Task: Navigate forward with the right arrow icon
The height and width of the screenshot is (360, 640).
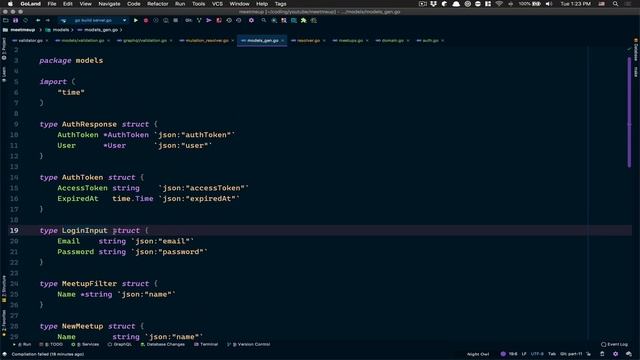Action: click(47, 20)
